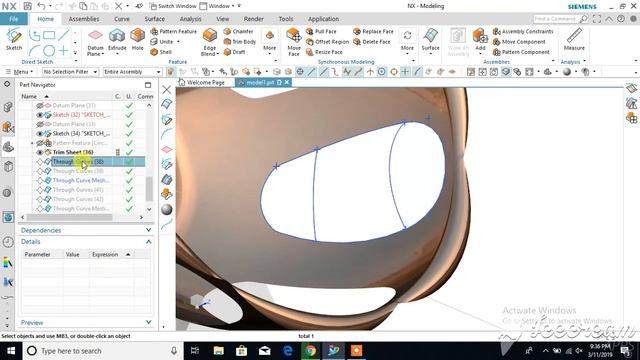Select the Resize Face command
The image size is (640, 360).
(x=324, y=52)
